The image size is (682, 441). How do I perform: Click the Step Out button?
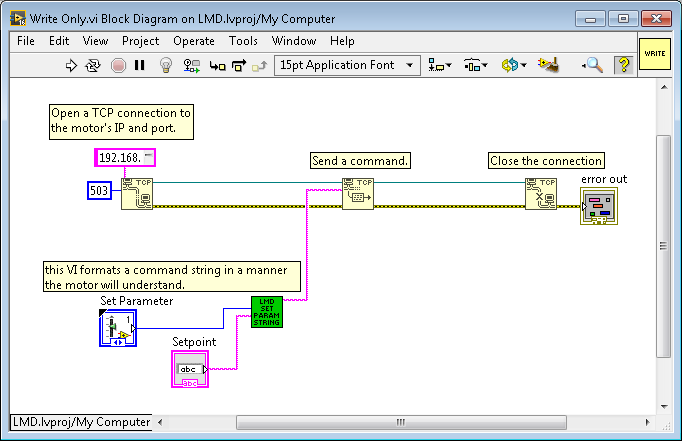point(260,66)
